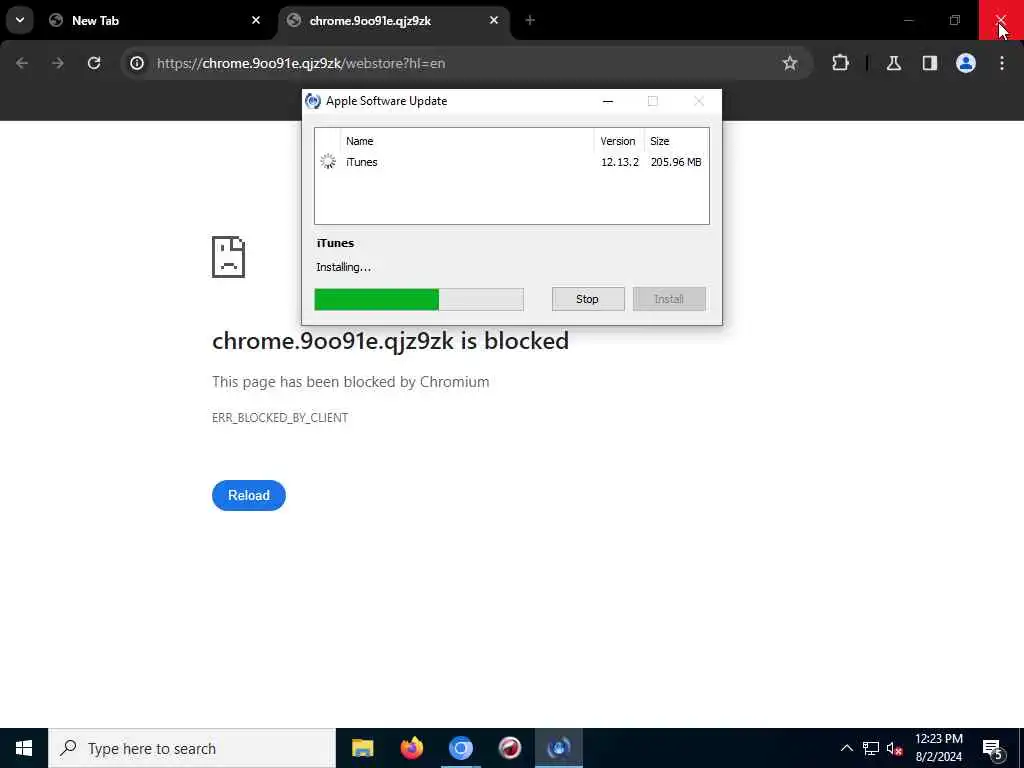
Task: Click the greyed Install button
Action: pos(669,299)
